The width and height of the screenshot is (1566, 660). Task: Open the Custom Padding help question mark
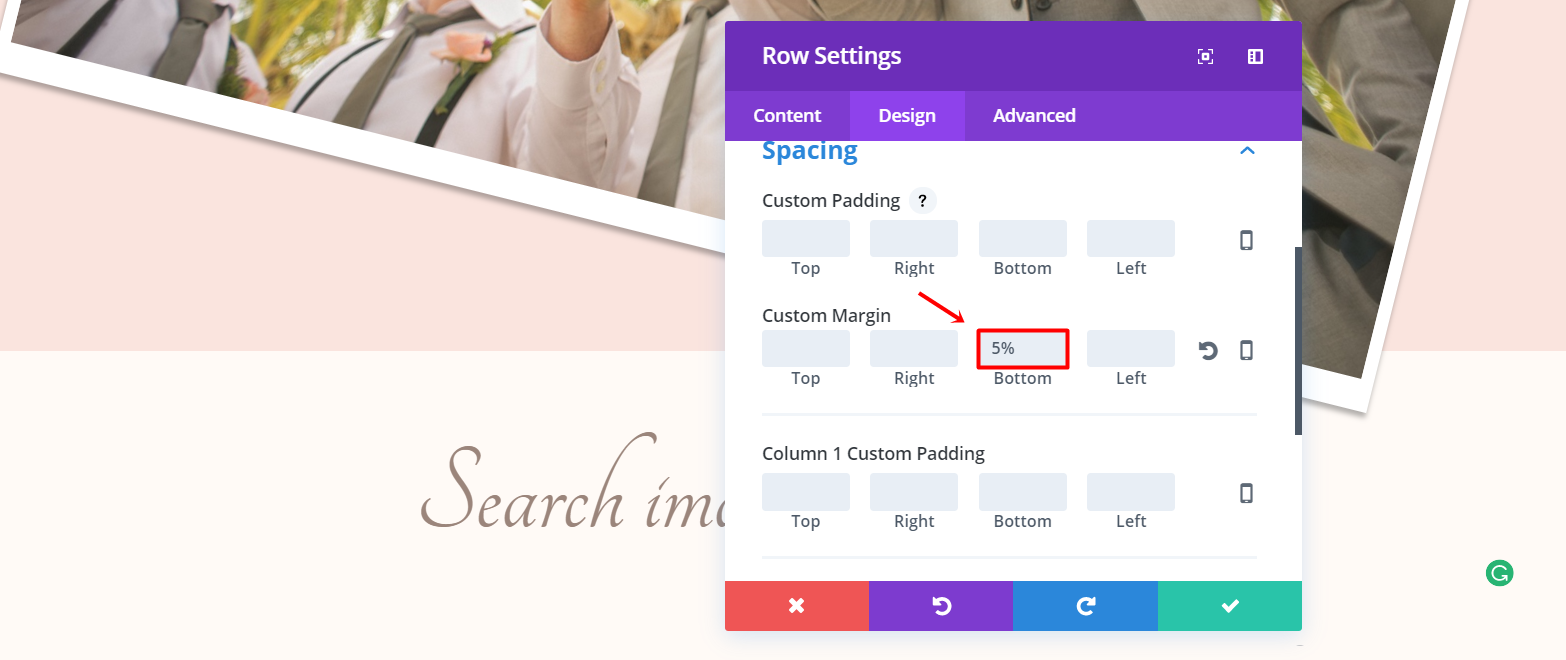coord(922,201)
